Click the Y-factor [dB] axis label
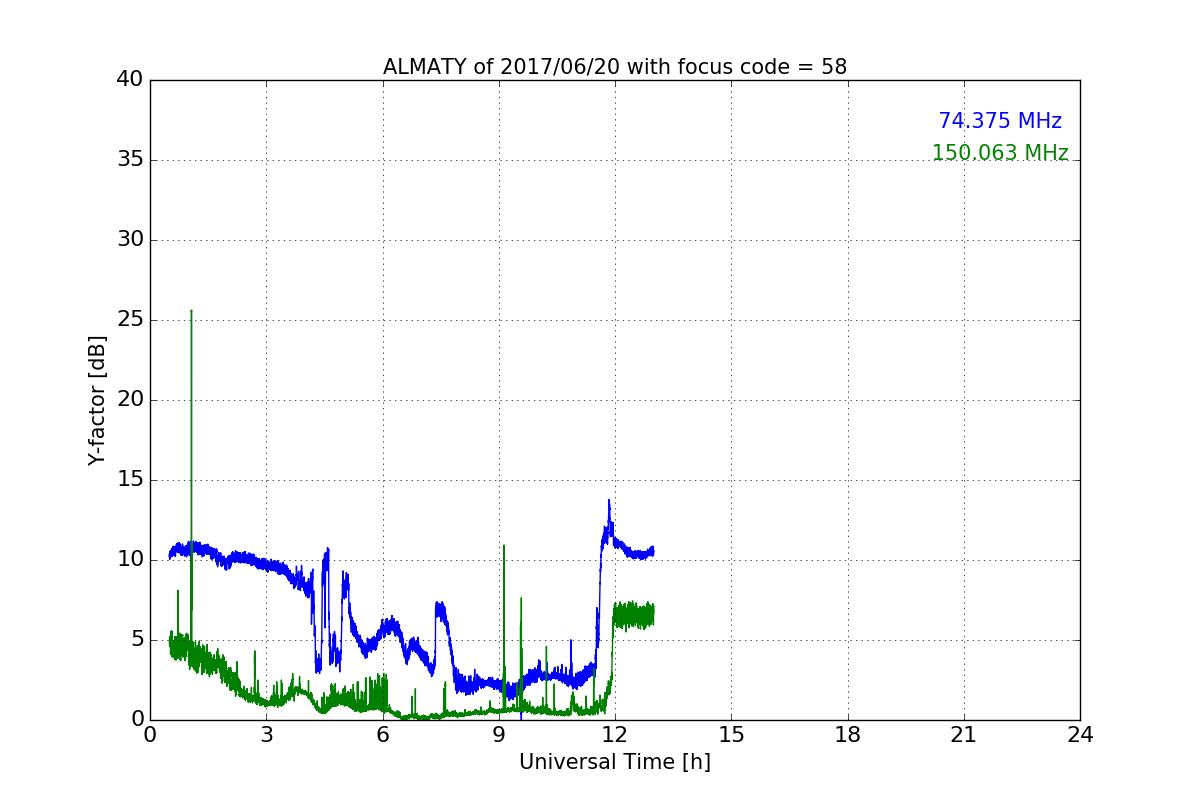 pyautogui.click(x=97, y=400)
